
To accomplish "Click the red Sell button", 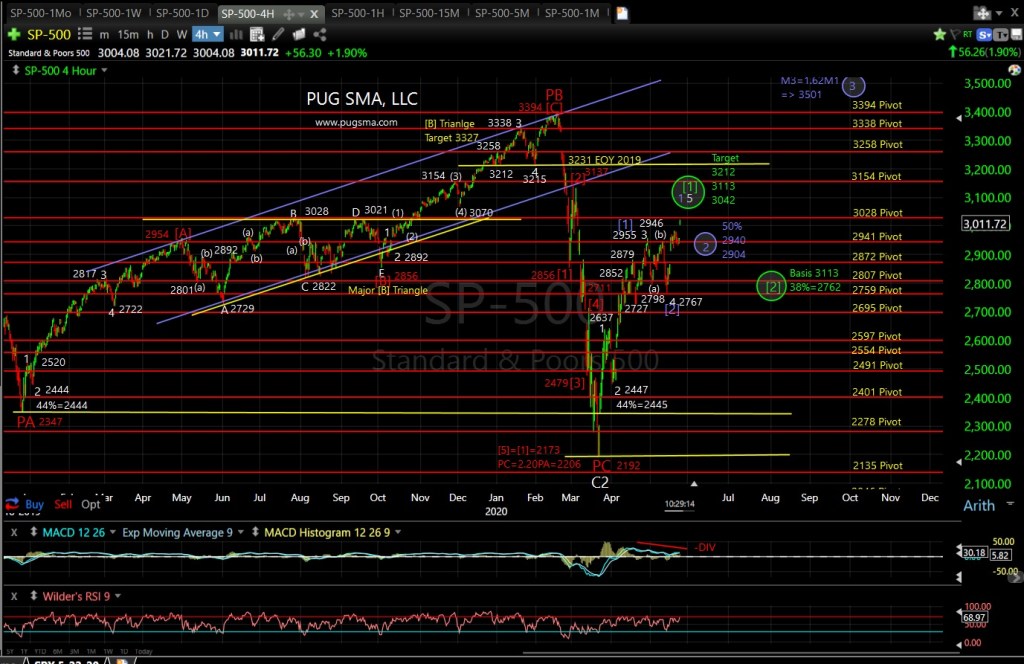I will 63,504.
